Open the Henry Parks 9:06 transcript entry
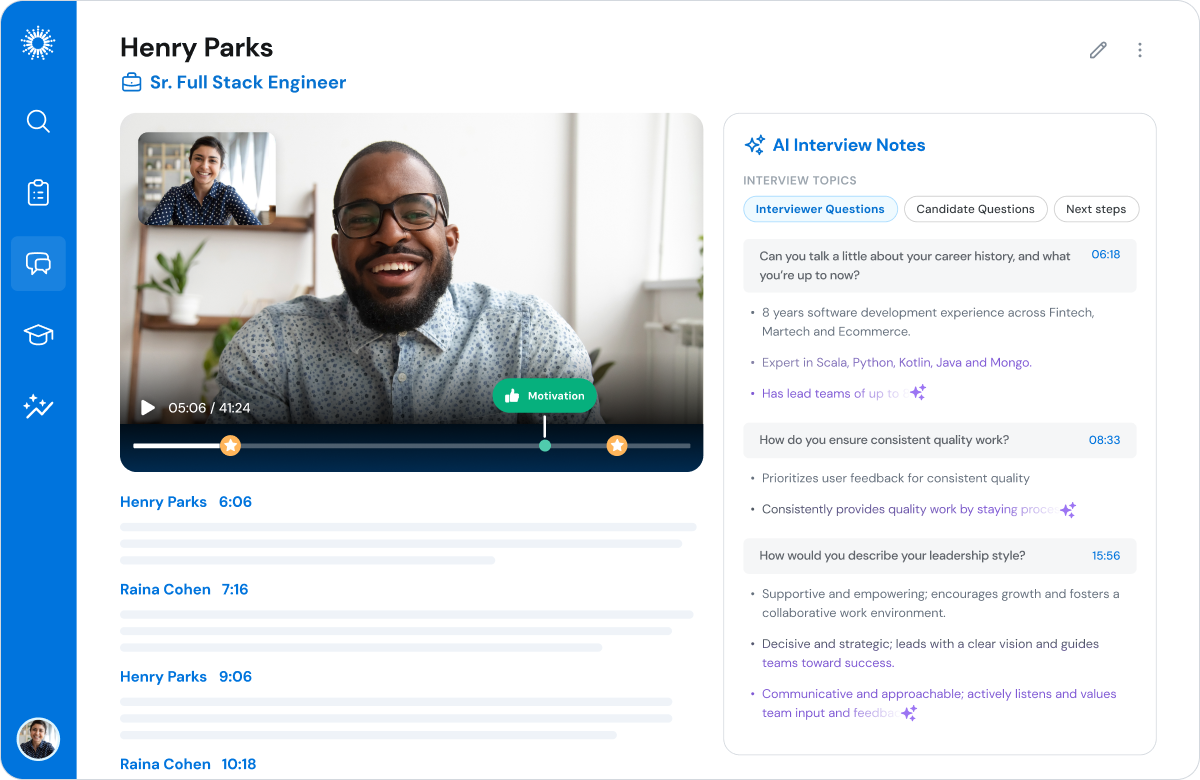 (186, 677)
